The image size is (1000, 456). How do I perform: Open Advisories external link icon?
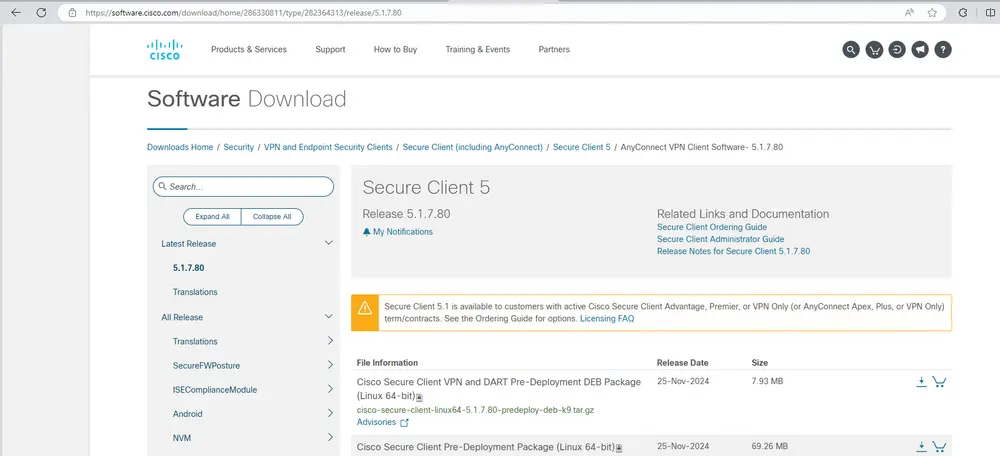click(x=404, y=422)
